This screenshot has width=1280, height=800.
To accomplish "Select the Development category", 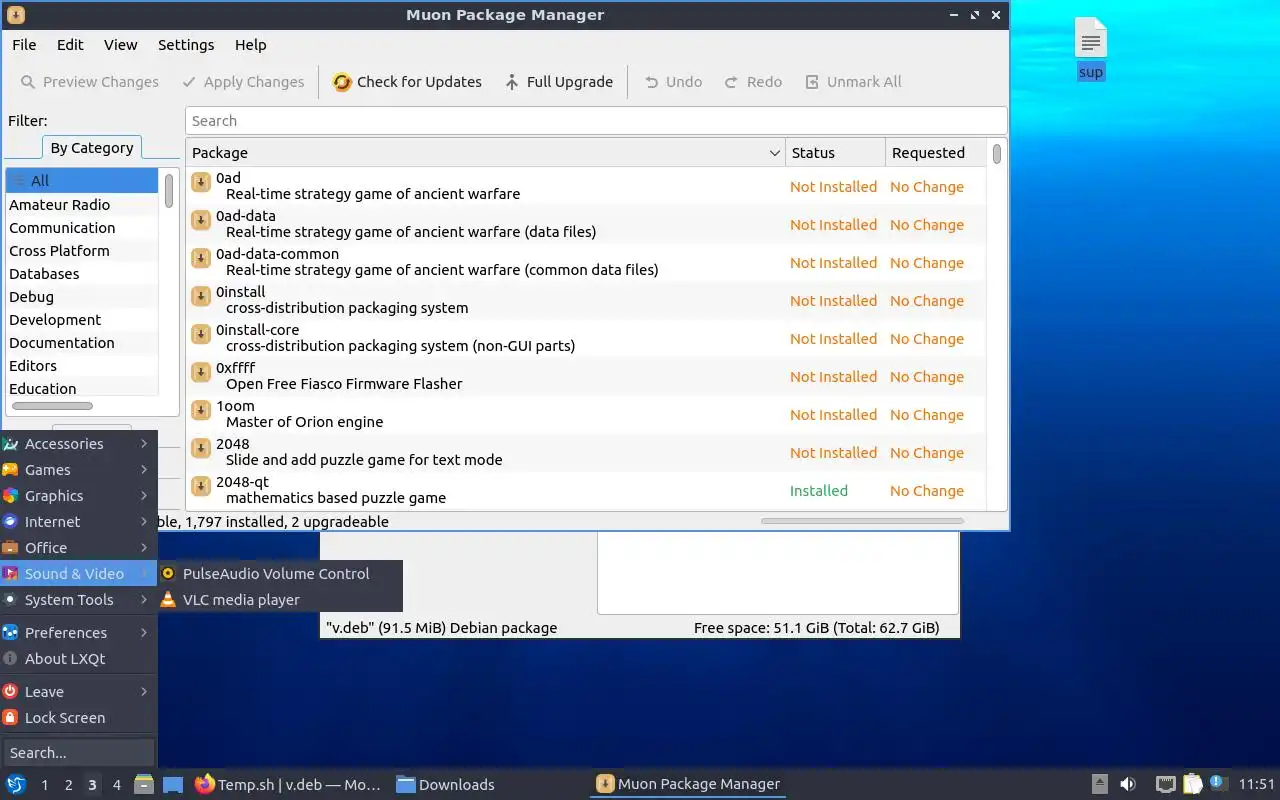I will 82,320.
